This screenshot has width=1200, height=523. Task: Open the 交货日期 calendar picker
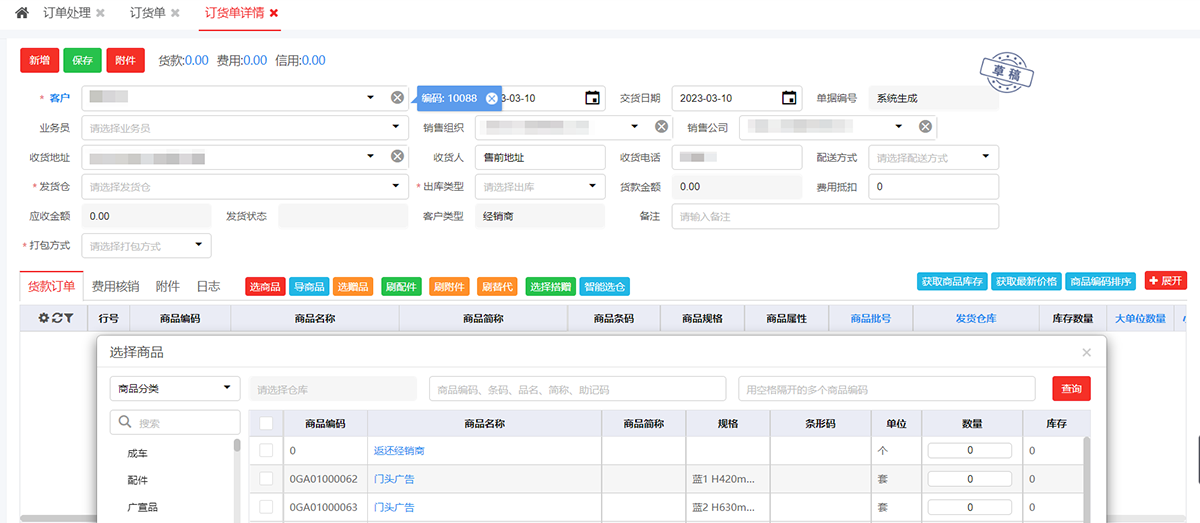point(789,98)
